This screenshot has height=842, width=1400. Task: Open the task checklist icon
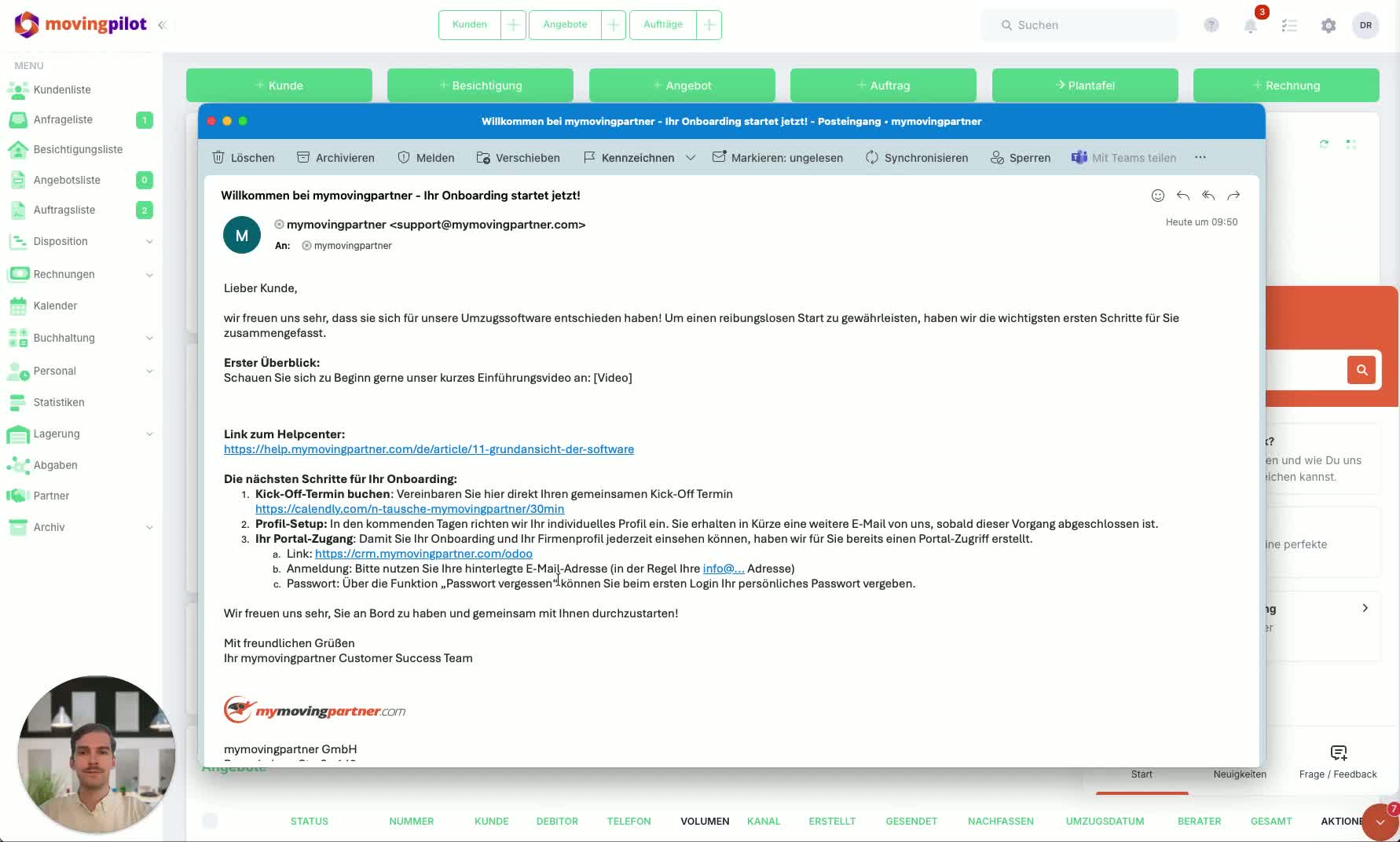pyautogui.click(x=1289, y=25)
